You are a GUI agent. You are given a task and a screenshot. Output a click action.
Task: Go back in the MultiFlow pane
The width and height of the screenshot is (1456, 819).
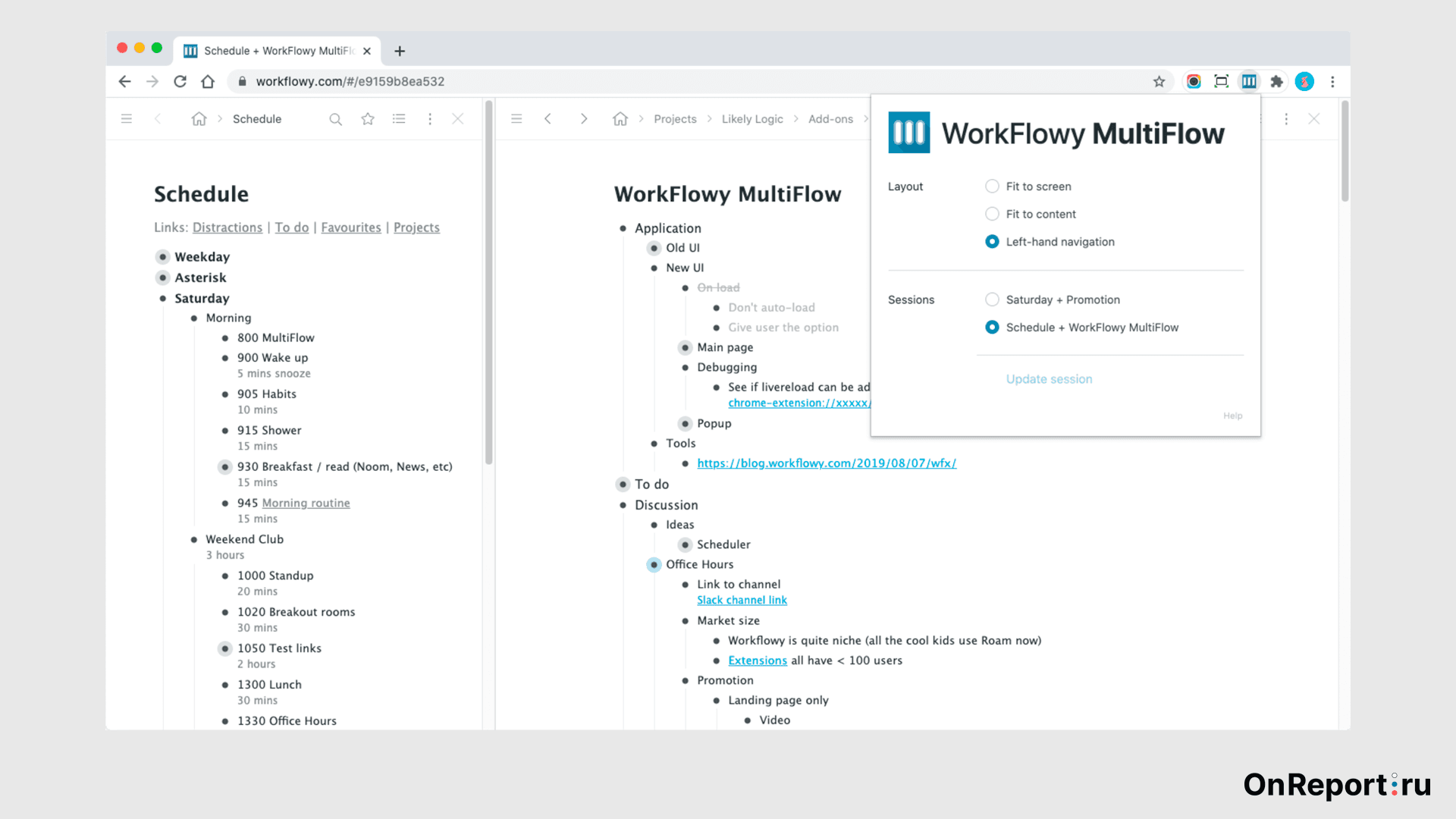tap(548, 119)
